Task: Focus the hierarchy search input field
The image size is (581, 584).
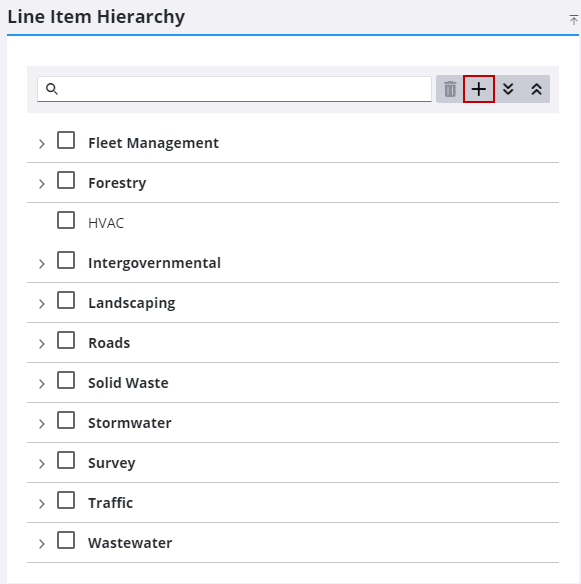Action: 234,89
